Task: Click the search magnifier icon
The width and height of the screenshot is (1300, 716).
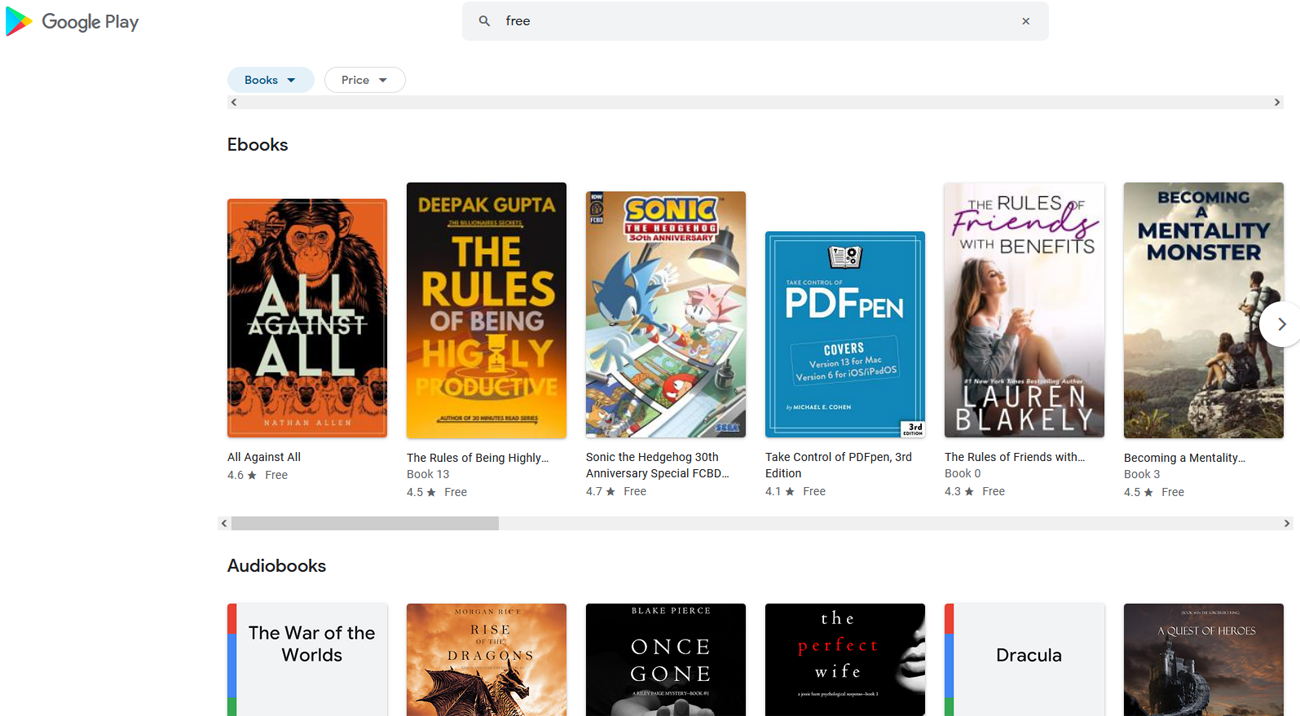Action: click(x=483, y=21)
